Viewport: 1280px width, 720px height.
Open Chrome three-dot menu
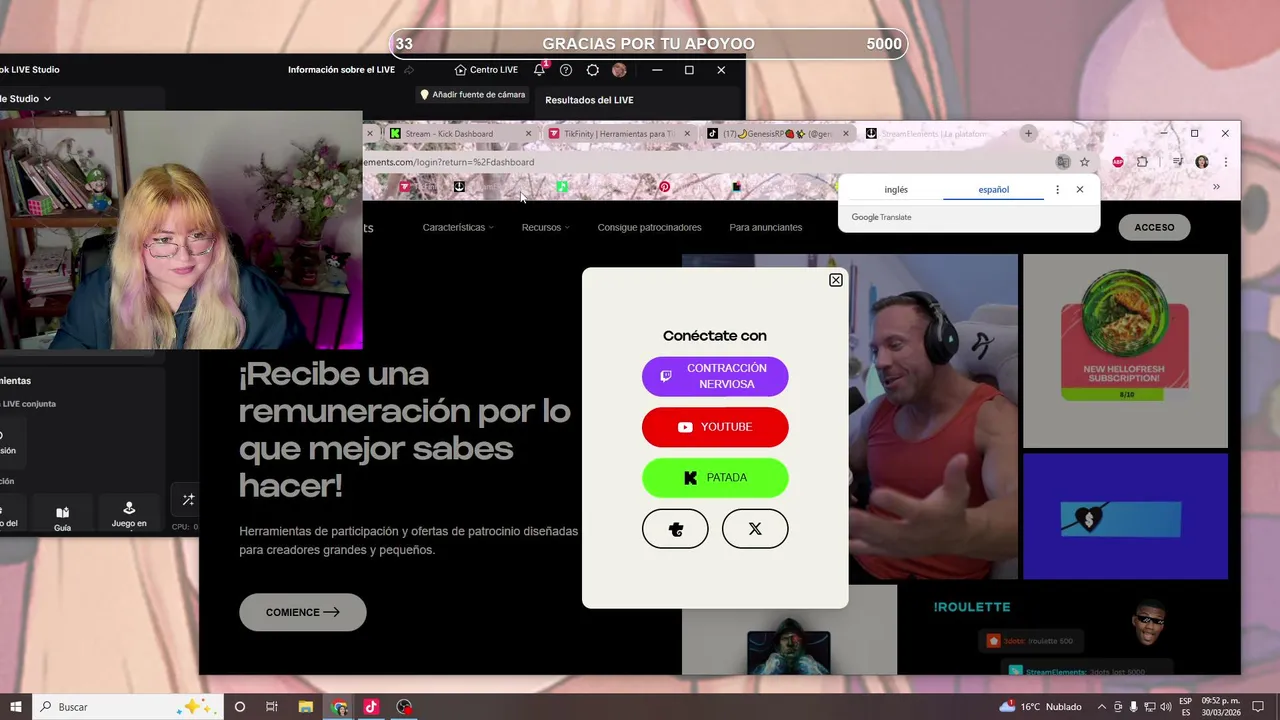click(1225, 162)
